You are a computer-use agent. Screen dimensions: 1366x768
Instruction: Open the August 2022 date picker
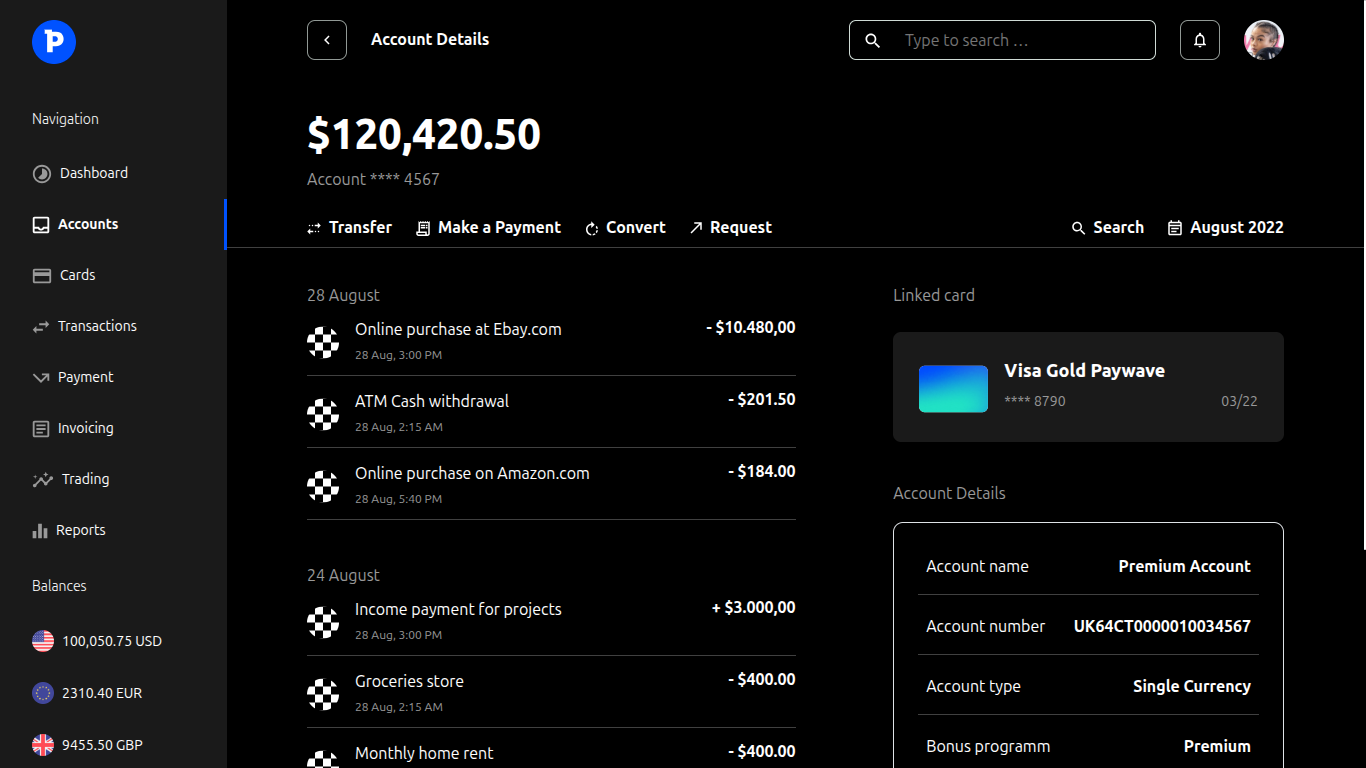coord(1225,228)
